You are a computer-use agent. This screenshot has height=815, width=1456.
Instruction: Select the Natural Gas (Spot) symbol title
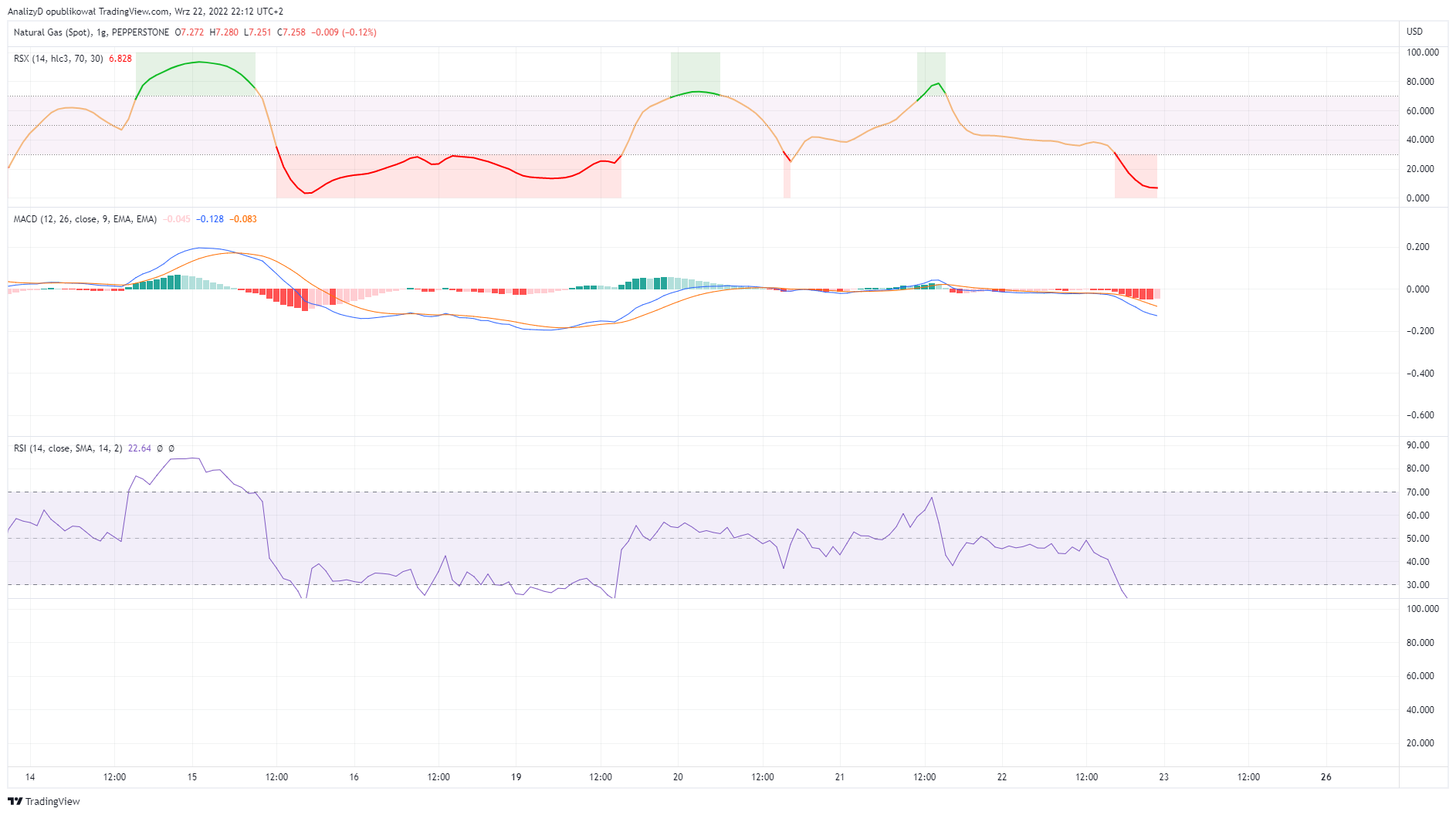52,32
